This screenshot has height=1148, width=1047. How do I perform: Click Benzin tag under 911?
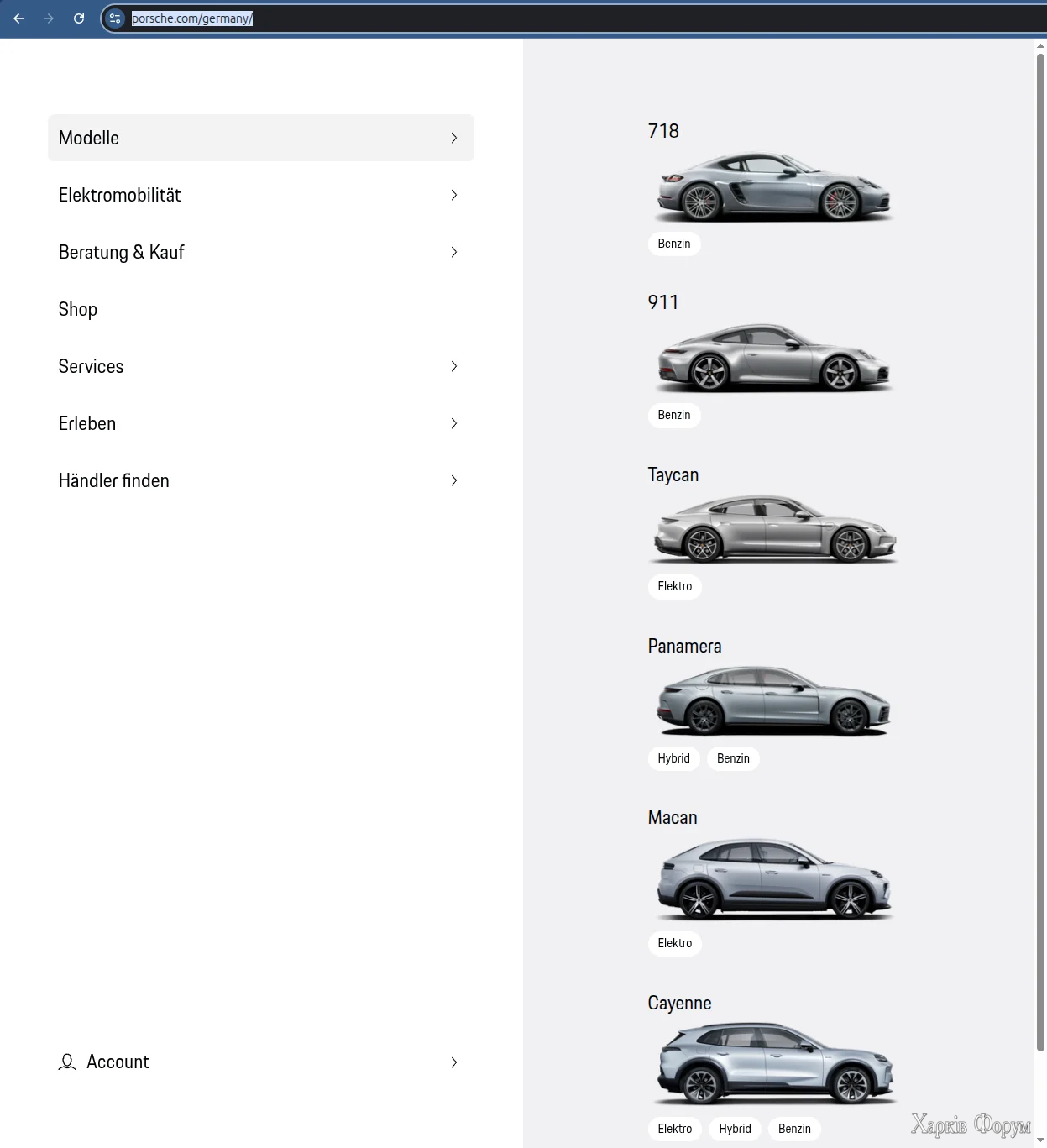coord(674,415)
